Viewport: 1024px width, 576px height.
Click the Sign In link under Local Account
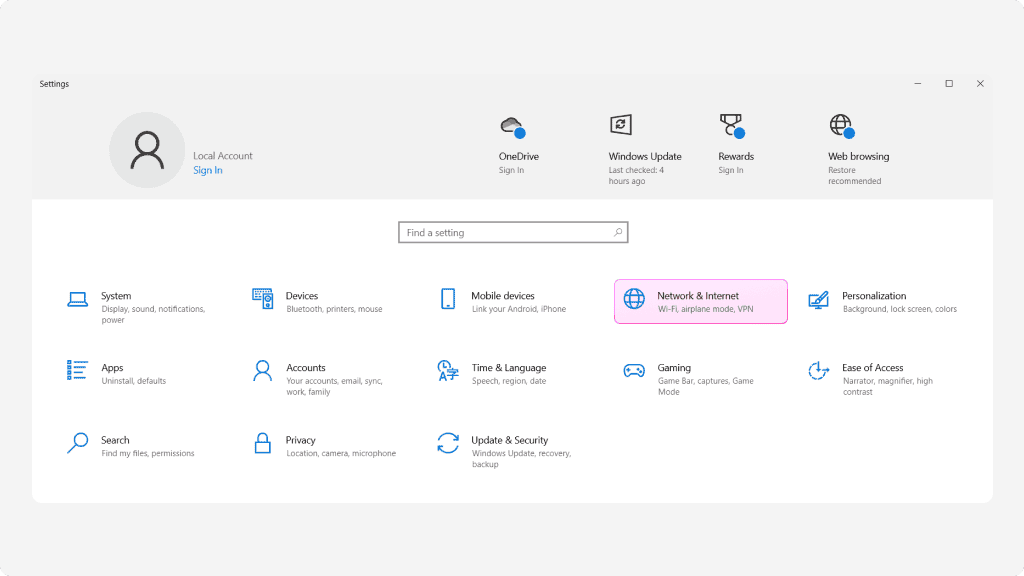(208, 171)
